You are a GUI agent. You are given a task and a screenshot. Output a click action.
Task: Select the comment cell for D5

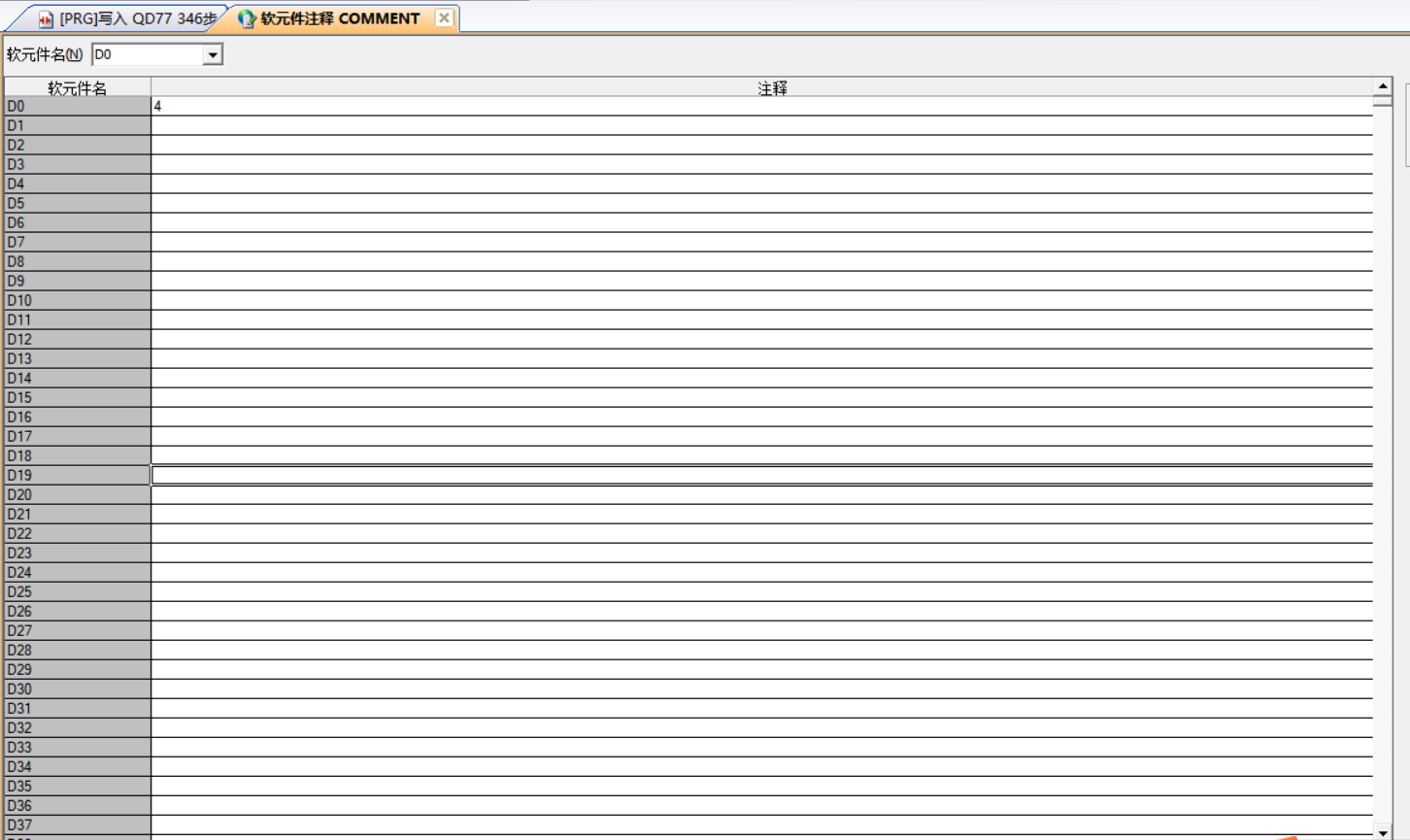click(x=761, y=203)
